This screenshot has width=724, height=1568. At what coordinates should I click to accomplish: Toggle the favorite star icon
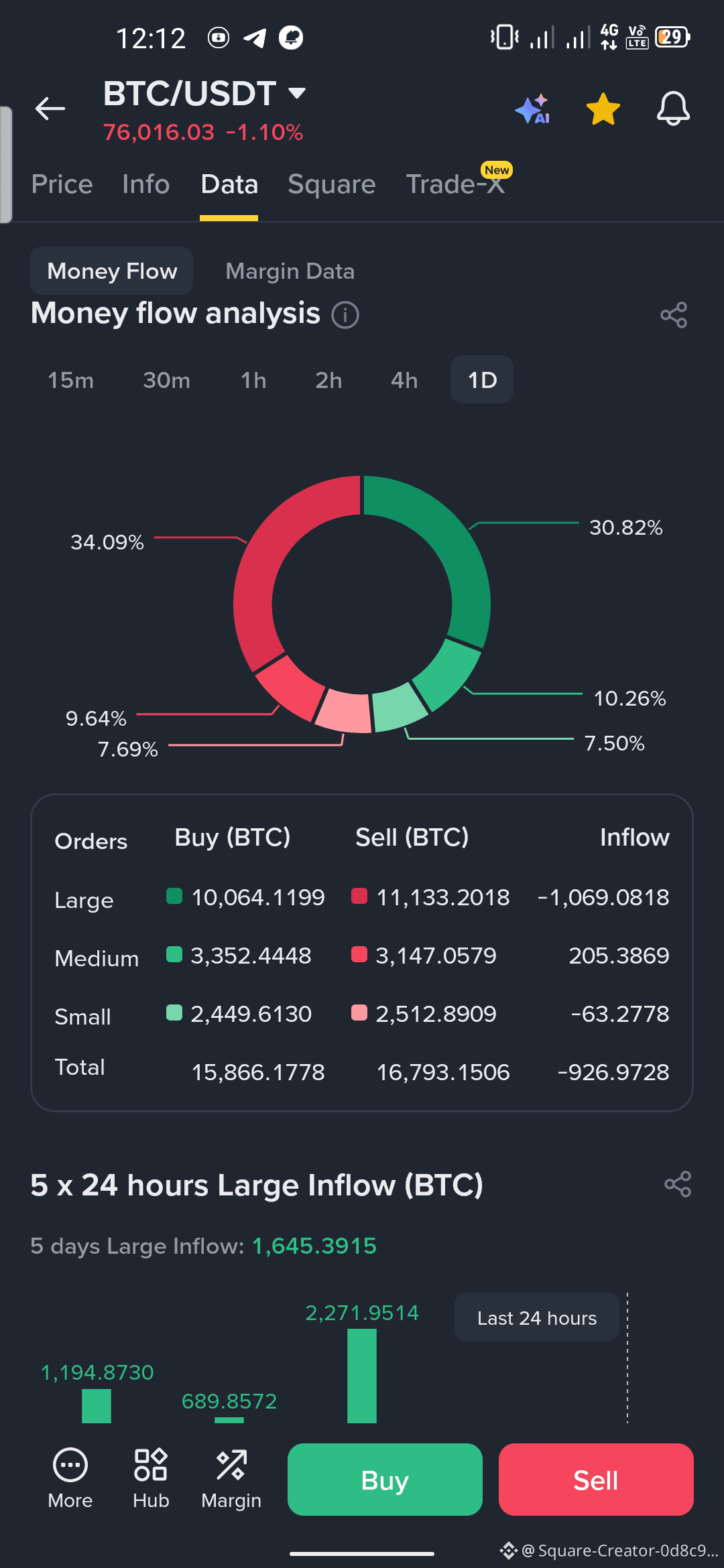click(603, 109)
